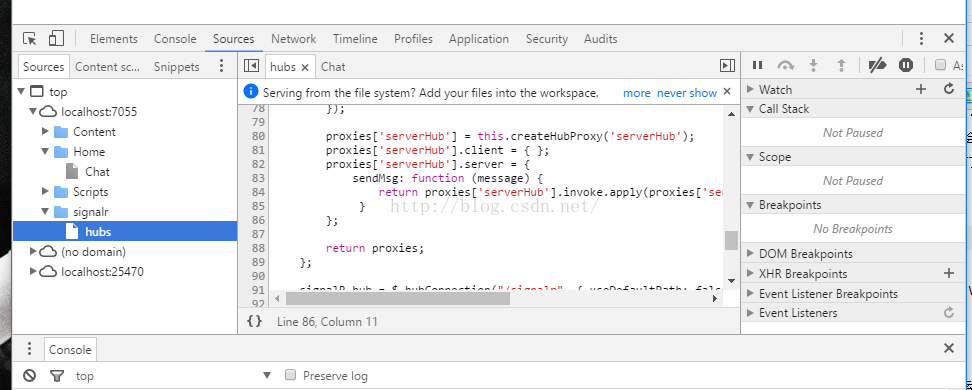Click the 'more' link in info bar

(x=637, y=93)
